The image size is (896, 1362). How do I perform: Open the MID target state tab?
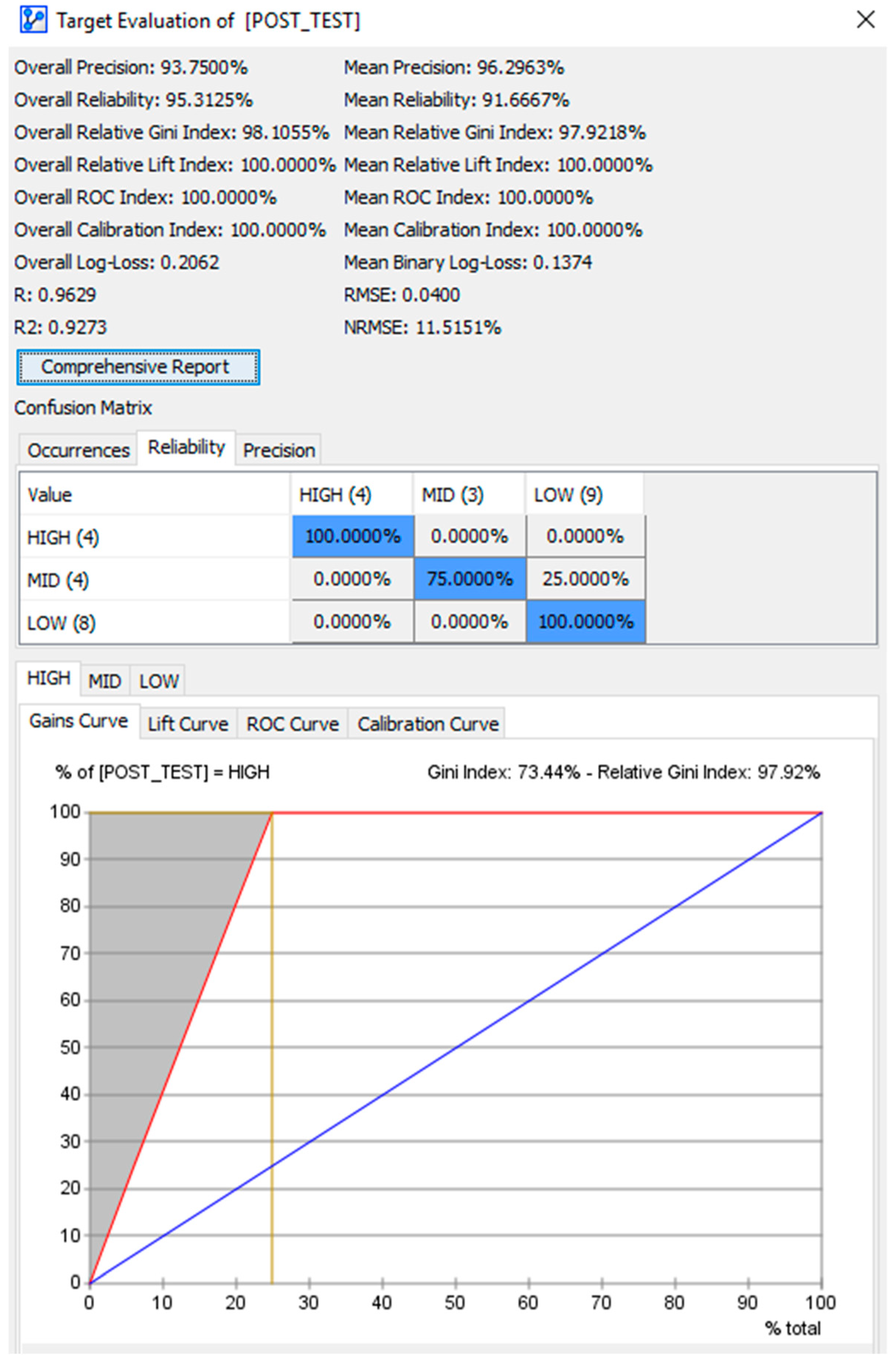(x=105, y=681)
